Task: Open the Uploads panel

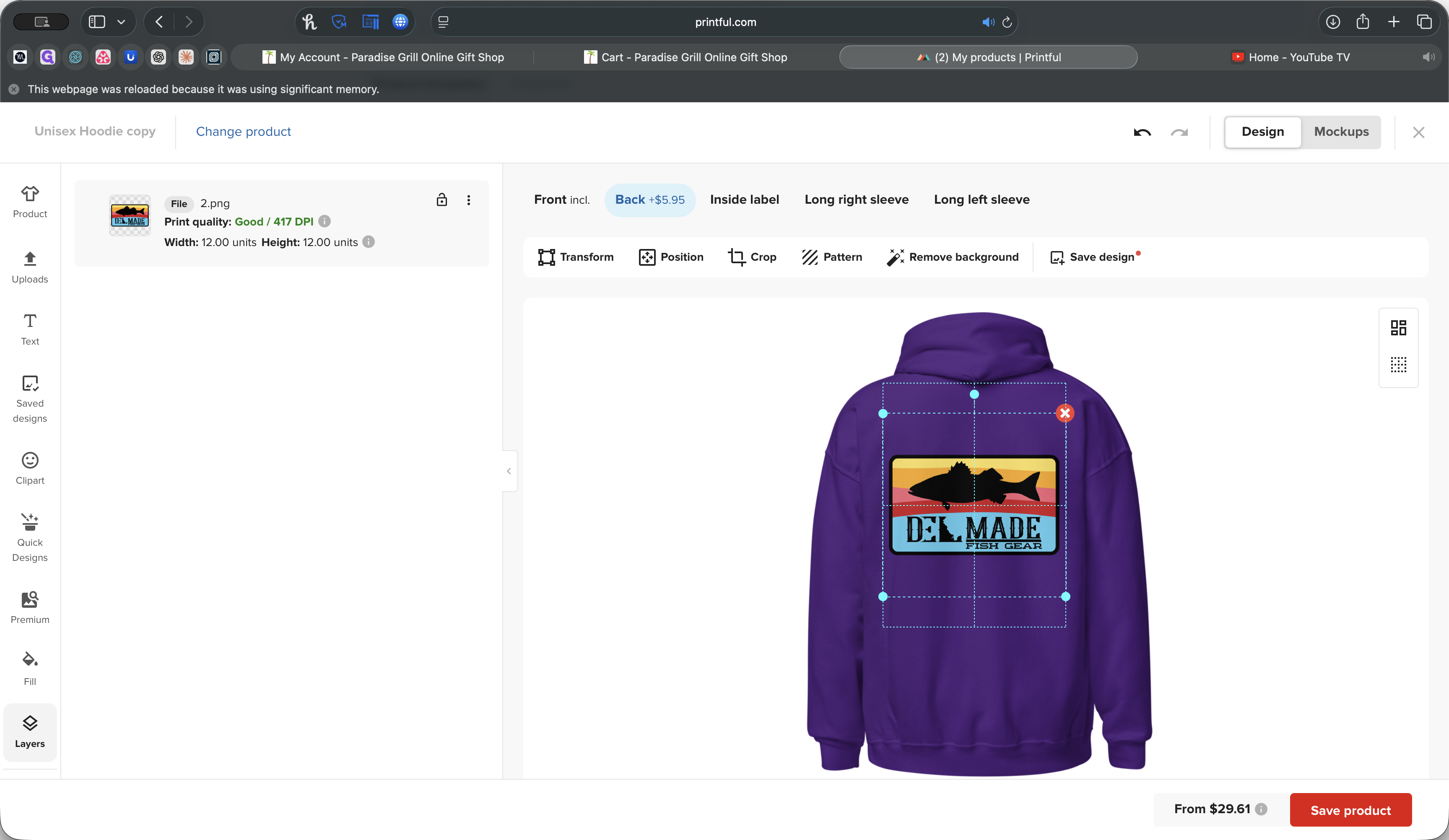Action: pos(30,268)
